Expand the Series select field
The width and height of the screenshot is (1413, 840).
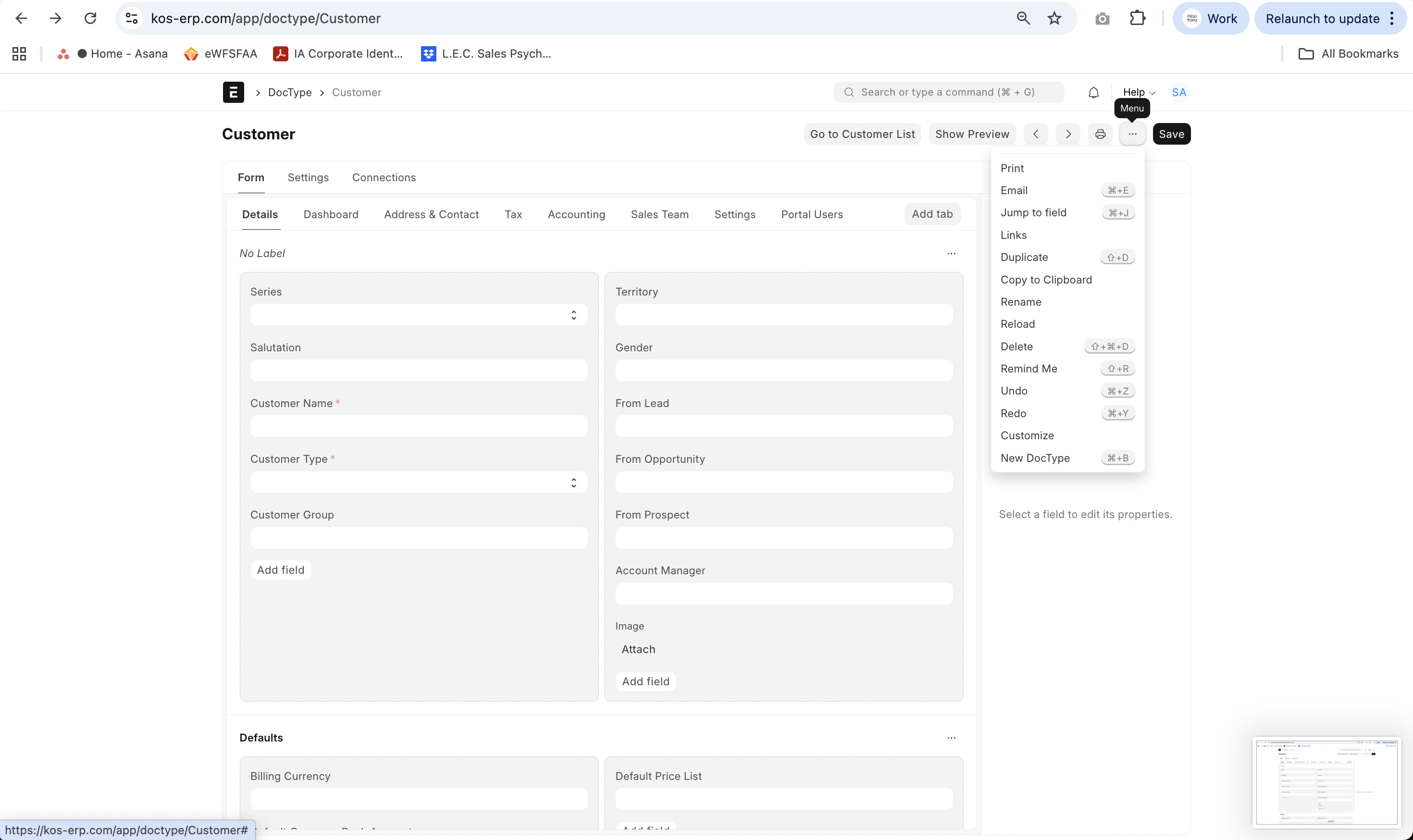[418, 315]
